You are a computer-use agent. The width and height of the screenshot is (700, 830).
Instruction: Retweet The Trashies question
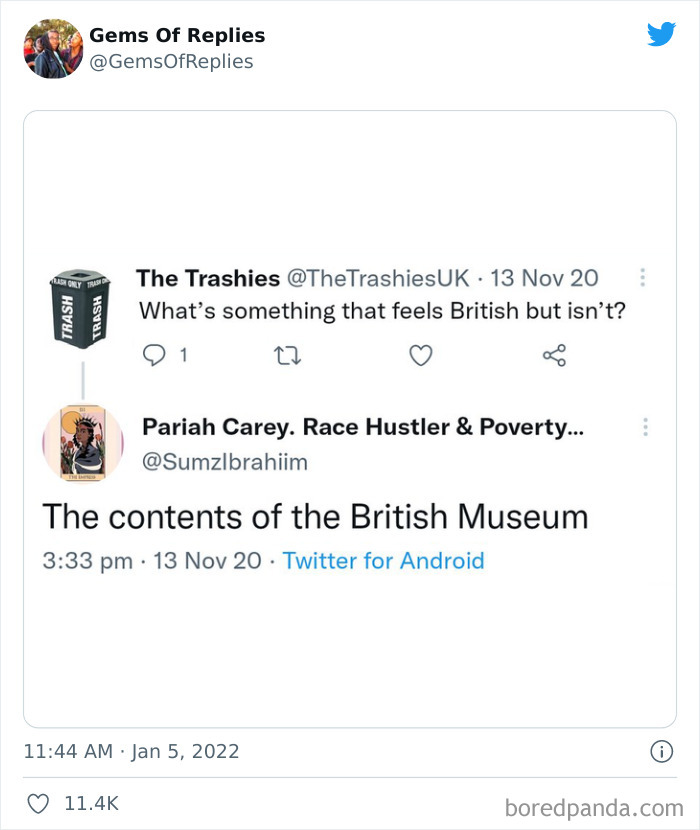coord(288,355)
